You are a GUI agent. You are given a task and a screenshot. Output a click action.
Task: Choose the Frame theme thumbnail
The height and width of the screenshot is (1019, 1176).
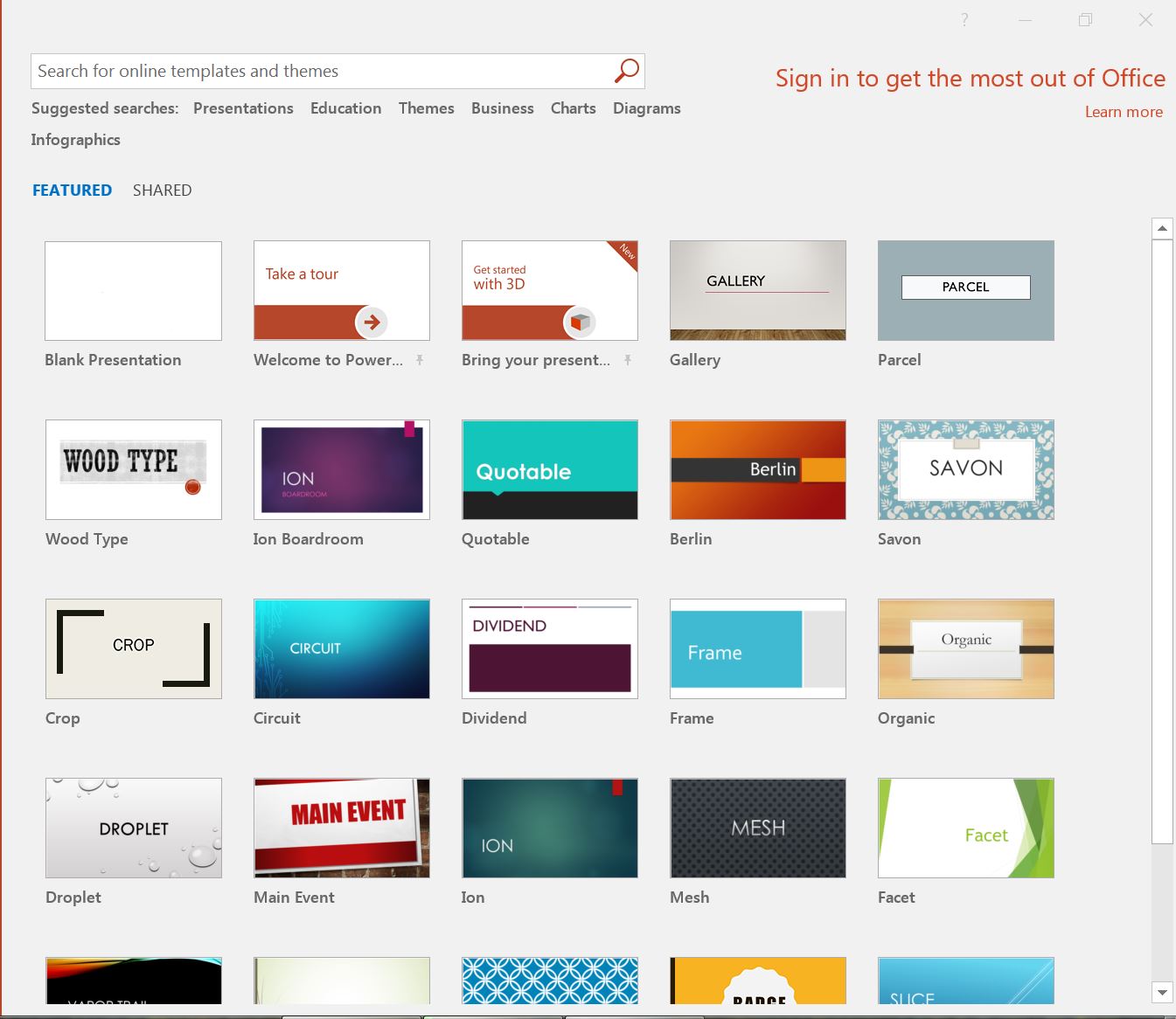click(757, 649)
